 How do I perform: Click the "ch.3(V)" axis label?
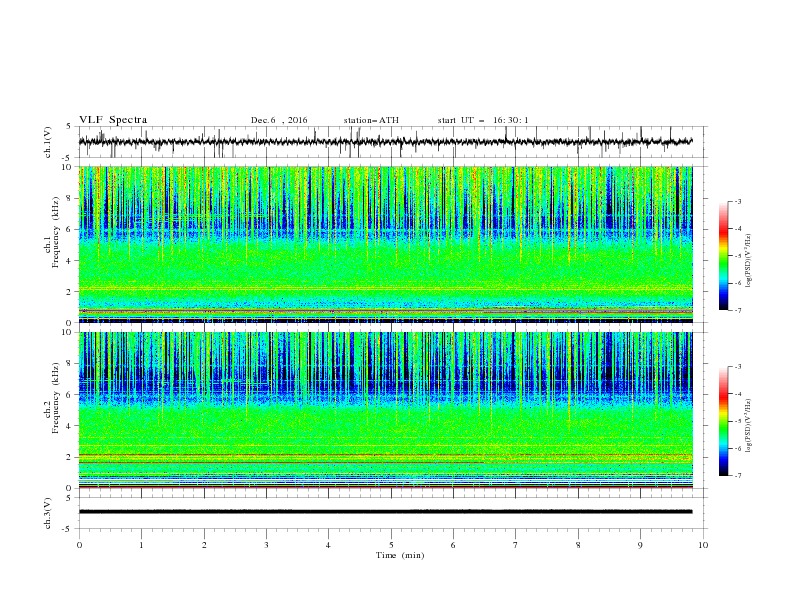(x=48, y=513)
